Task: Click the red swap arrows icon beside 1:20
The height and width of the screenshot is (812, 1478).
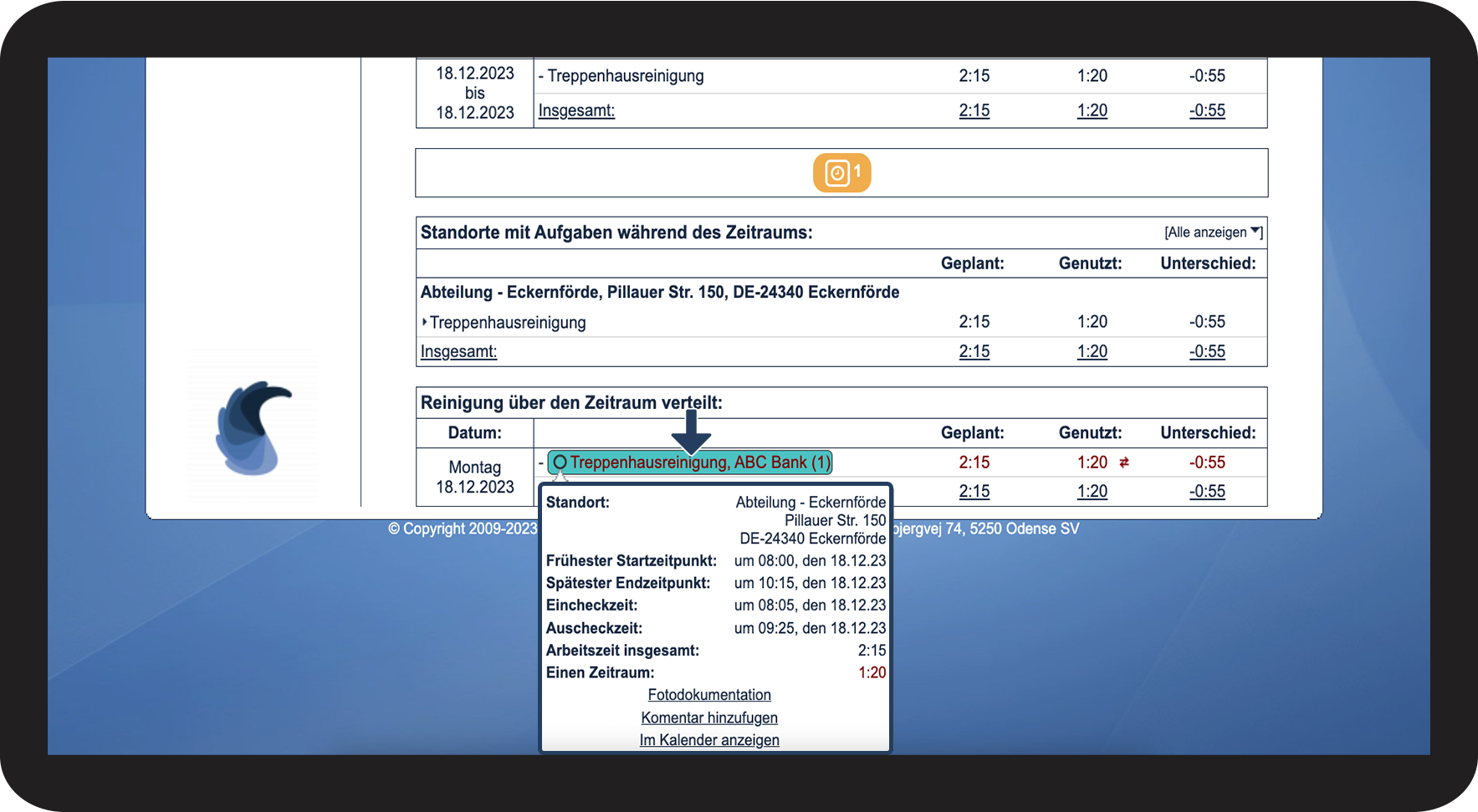Action: tap(1124, 462)
